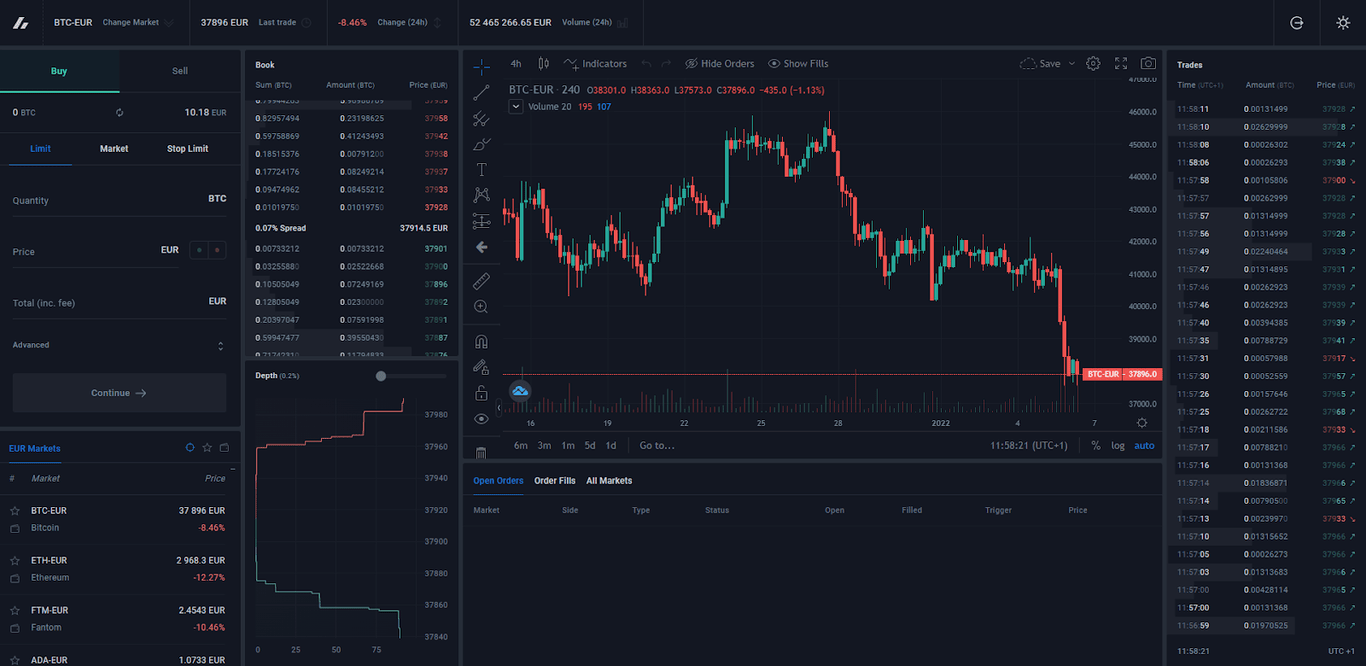The height and width of the screenshot is (666, 1366).
Task: Switch to the Sell tab
Action: (179, 71)
